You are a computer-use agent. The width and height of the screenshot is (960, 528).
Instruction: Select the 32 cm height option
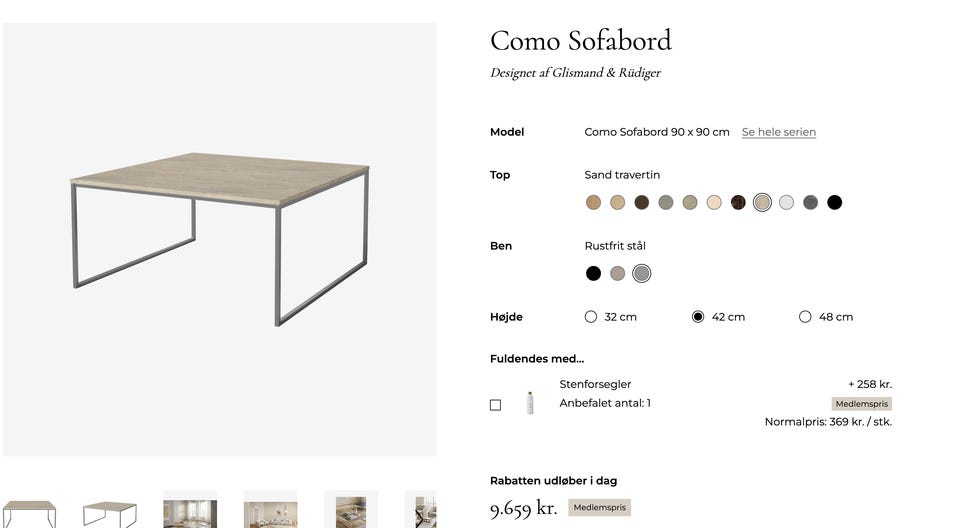point(591,317)
